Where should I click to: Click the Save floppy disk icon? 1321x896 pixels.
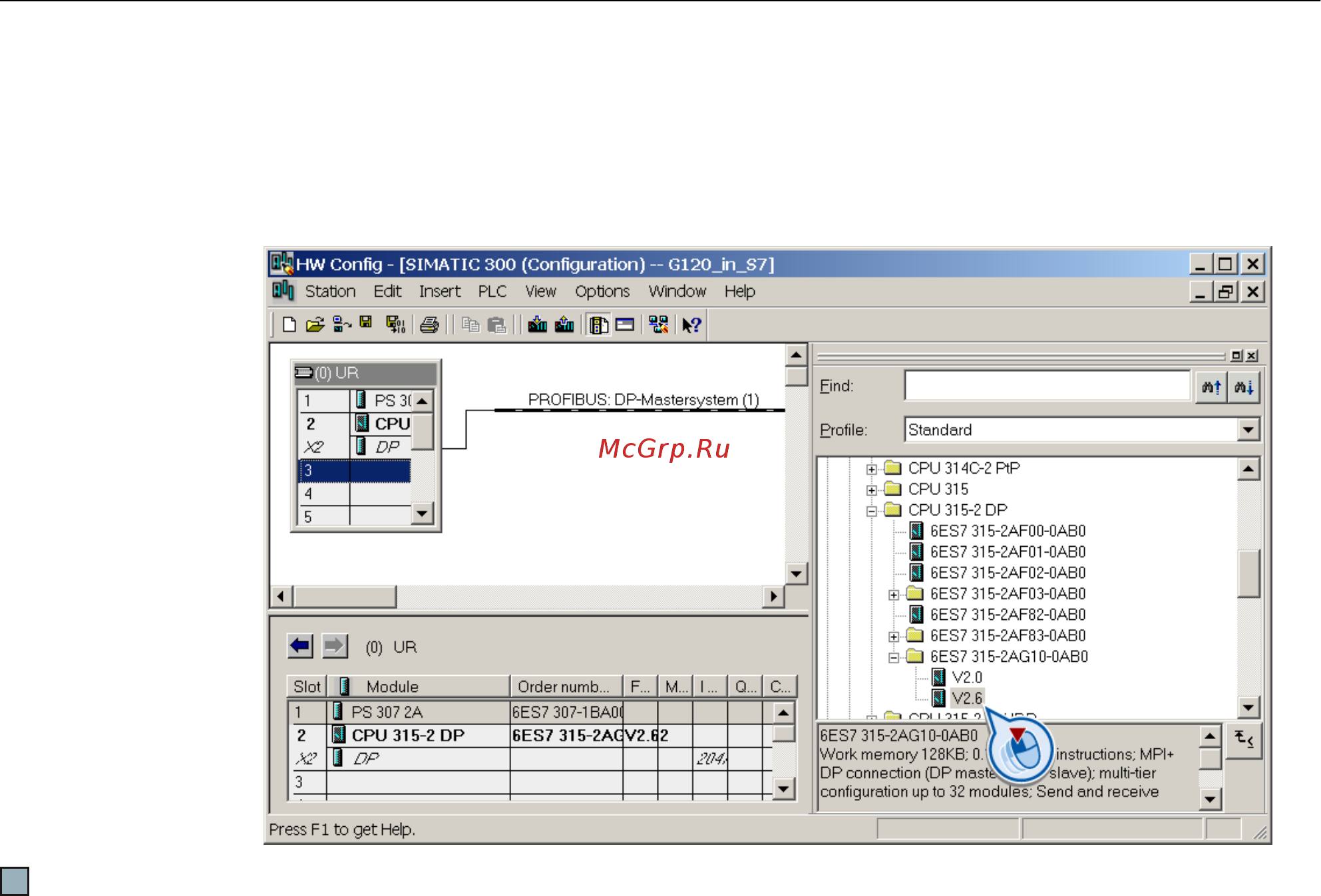pos(366,323)
